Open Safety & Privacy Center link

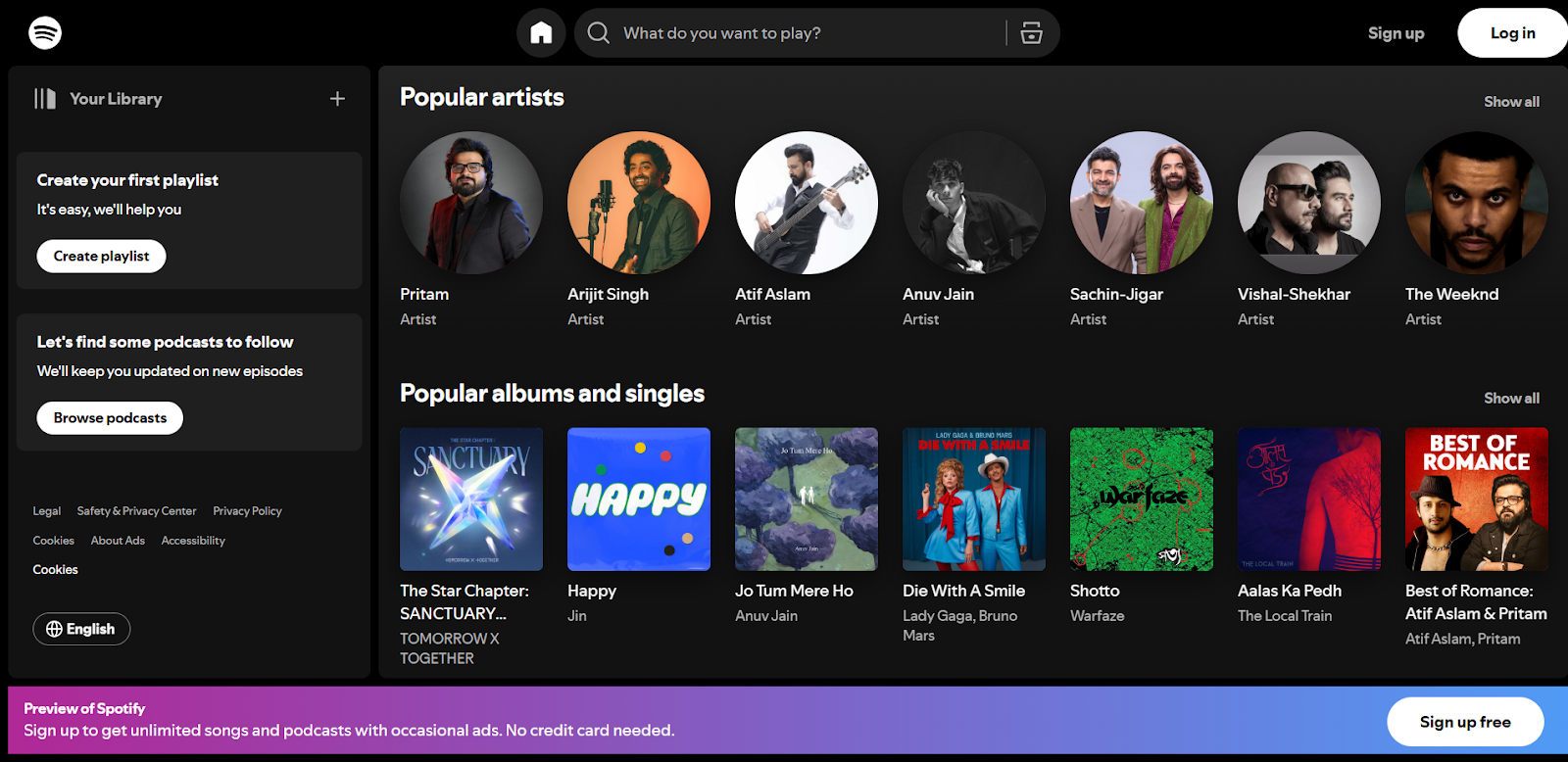136,511
